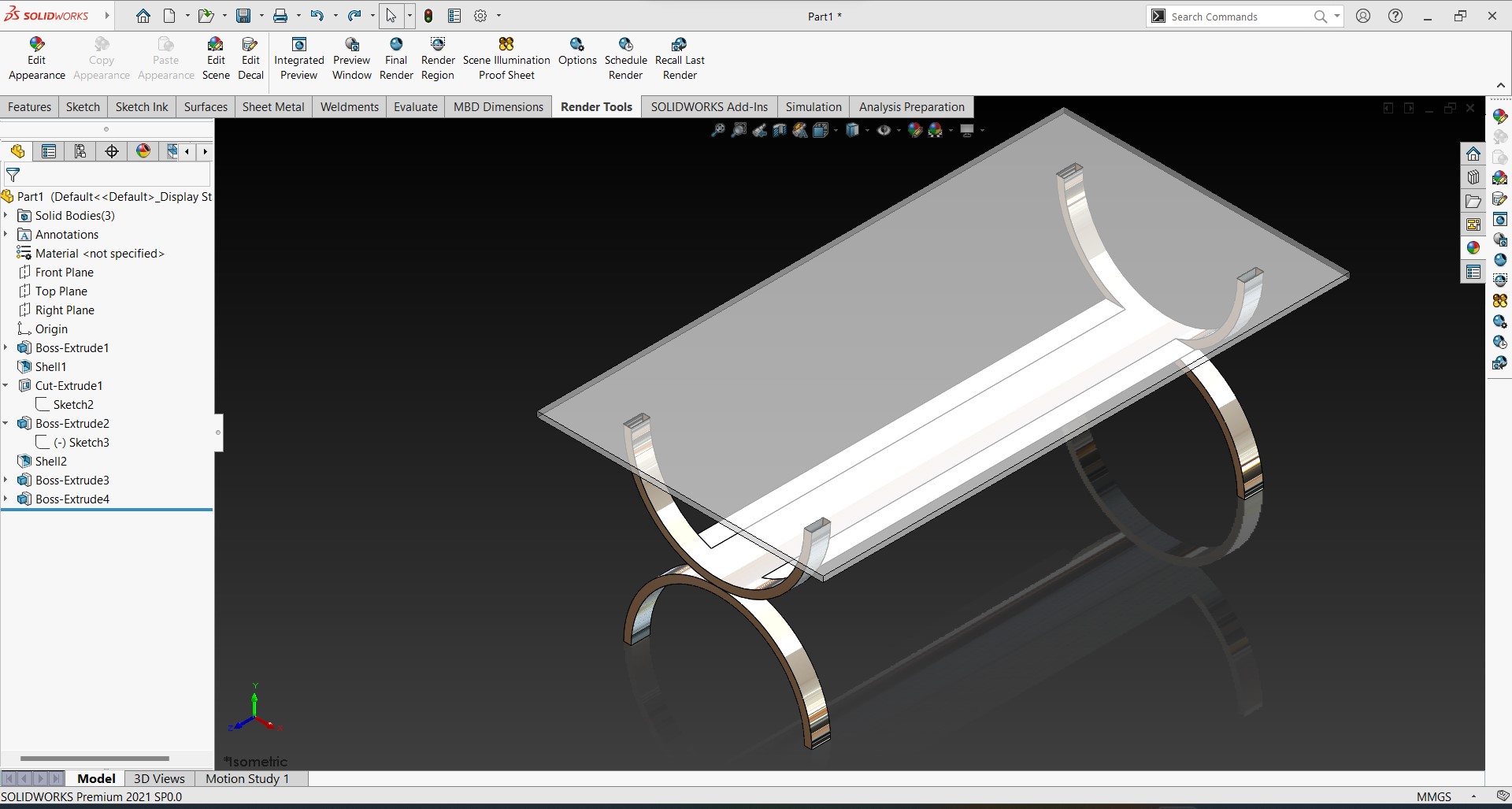The height and width of the screenshot is (809, 1512).
Task: Expand the Solid Bodies(3) folder
Action: [6, 215]
